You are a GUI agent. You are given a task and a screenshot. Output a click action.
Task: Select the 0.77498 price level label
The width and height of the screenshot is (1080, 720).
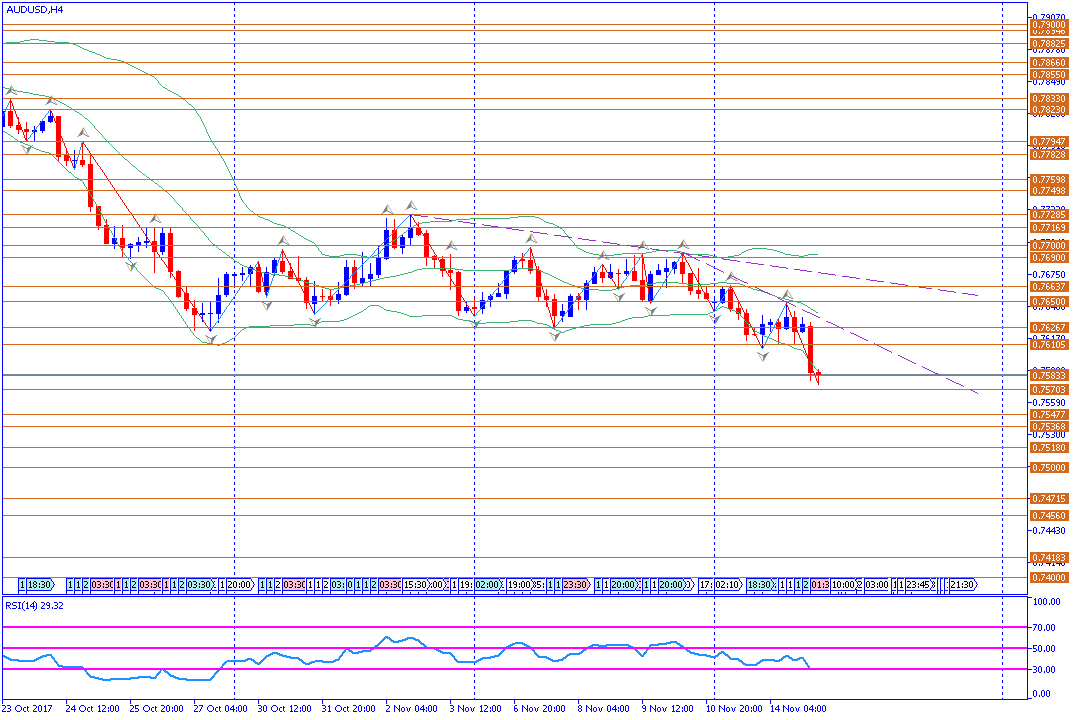pyautogui.click(x=1049, y=191)
